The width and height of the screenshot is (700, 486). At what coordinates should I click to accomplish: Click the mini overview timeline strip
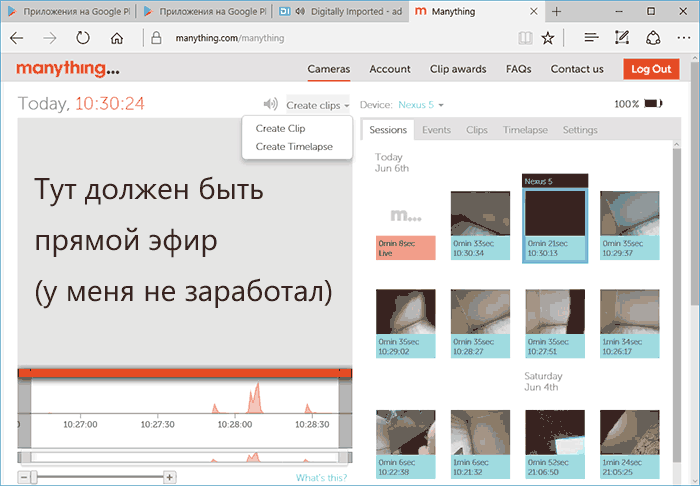[x=185, y=457]
